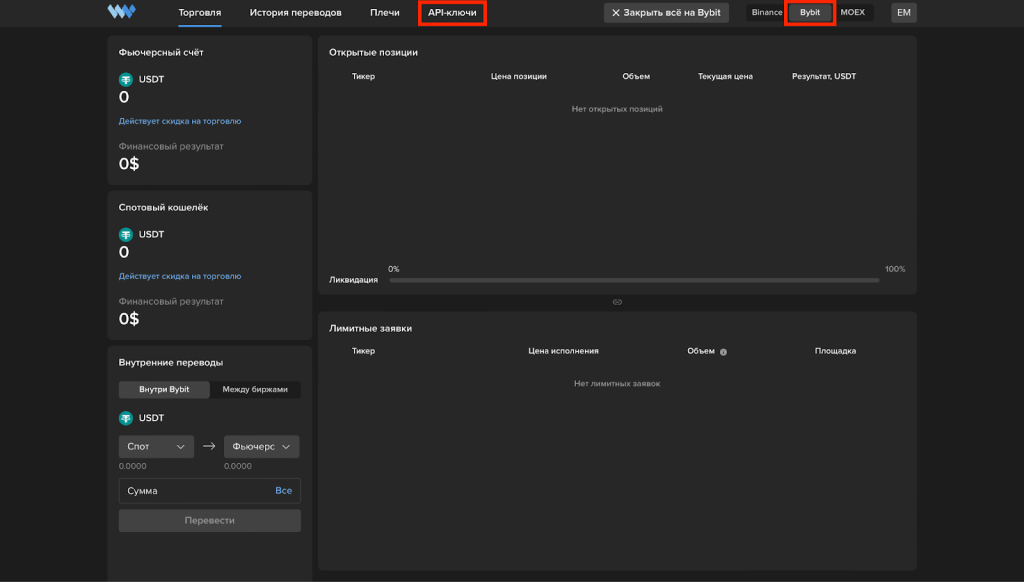The width and height of the screenshot is (1024, 582).
Task: Switch exchange to Binance
Action: pyautogui.click(x=766, y=13)
